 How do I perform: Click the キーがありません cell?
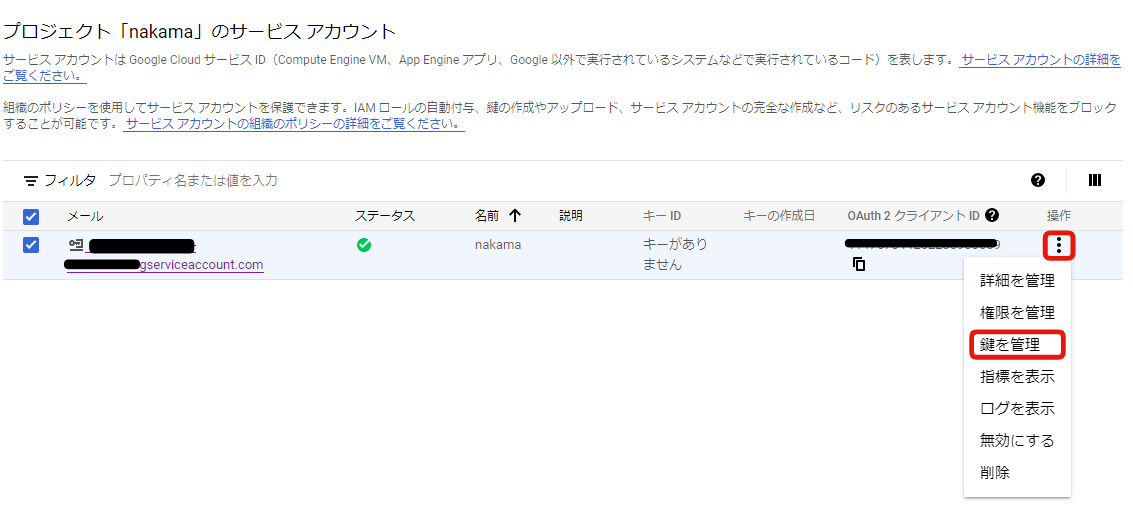point(676,254)
